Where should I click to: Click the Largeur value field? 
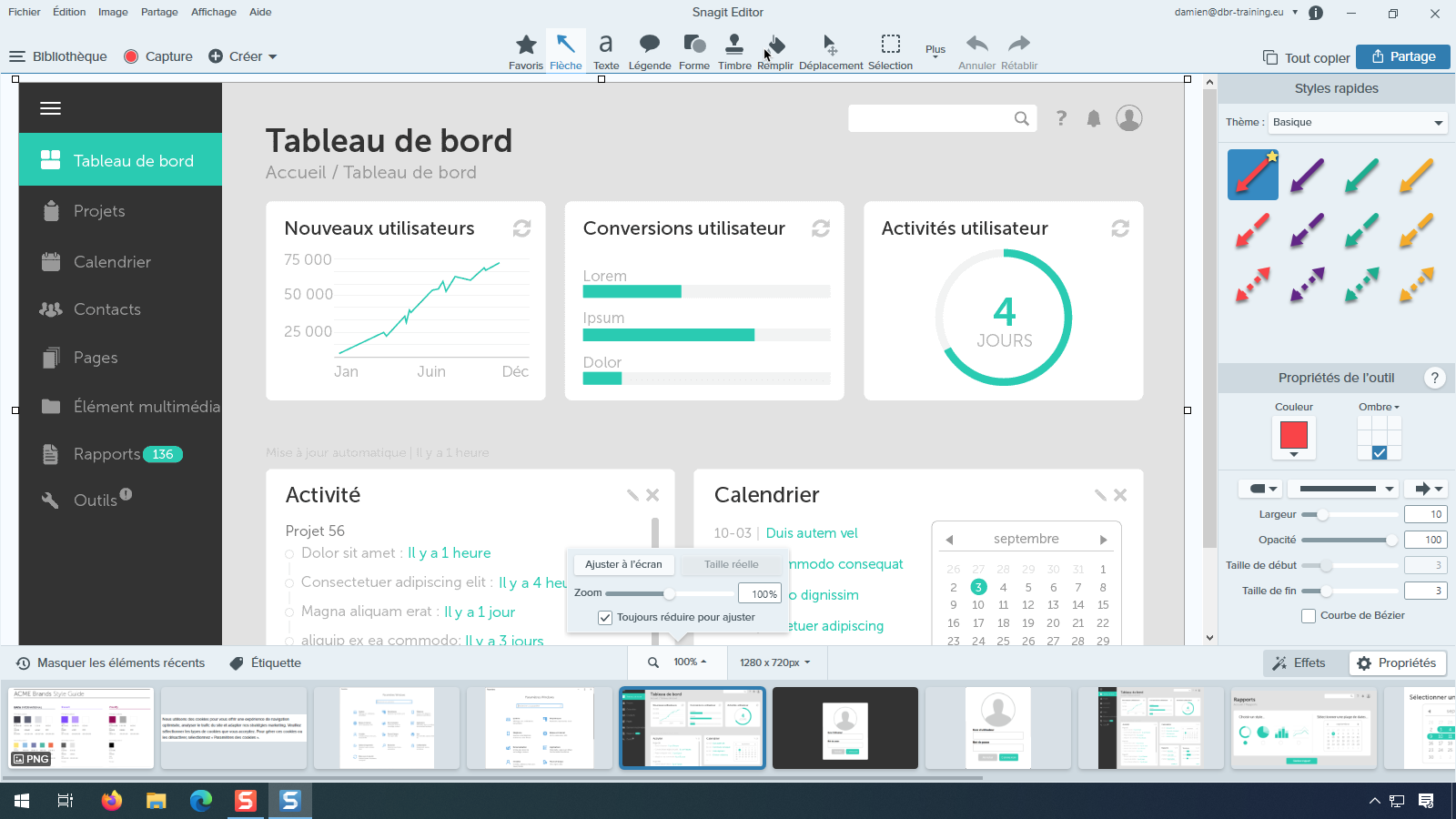click(x=1426, y=514)
